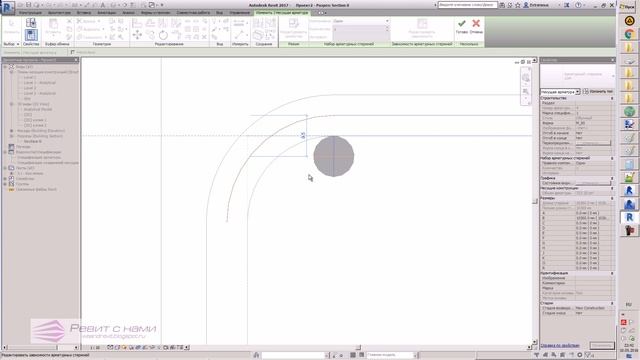Collapse the Phasing section in Properties

(612, 303)
